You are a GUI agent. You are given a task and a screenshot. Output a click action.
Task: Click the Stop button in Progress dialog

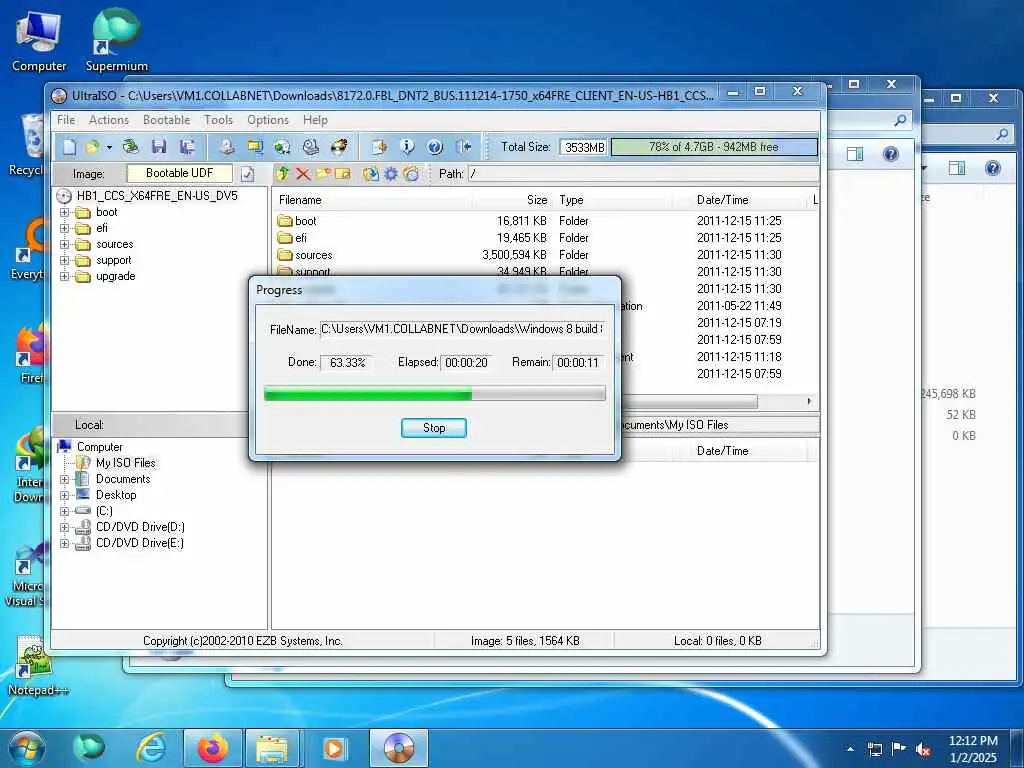click(x=434, y=428)
